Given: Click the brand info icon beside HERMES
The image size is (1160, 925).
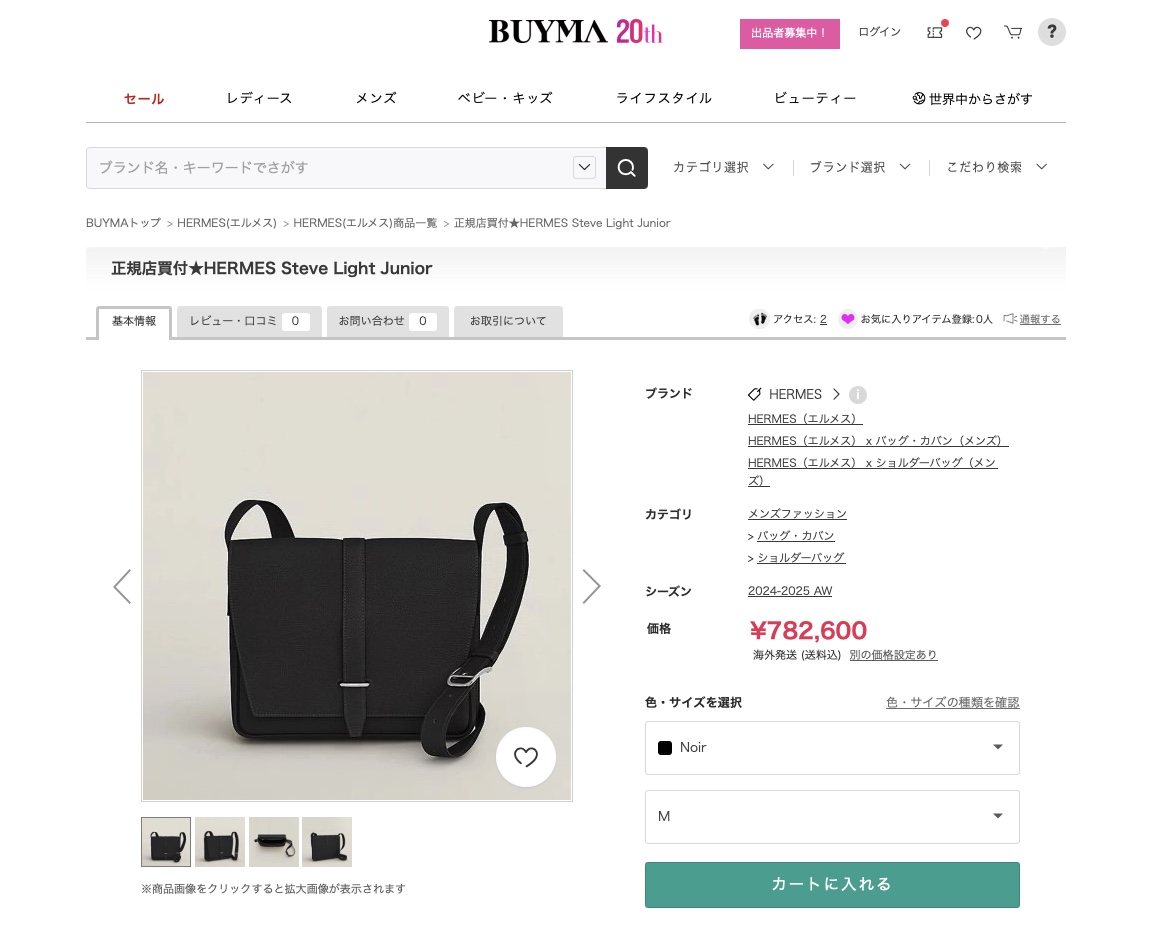Looking at the screenshot, I should pyautogui.click(x=857, y=394).
